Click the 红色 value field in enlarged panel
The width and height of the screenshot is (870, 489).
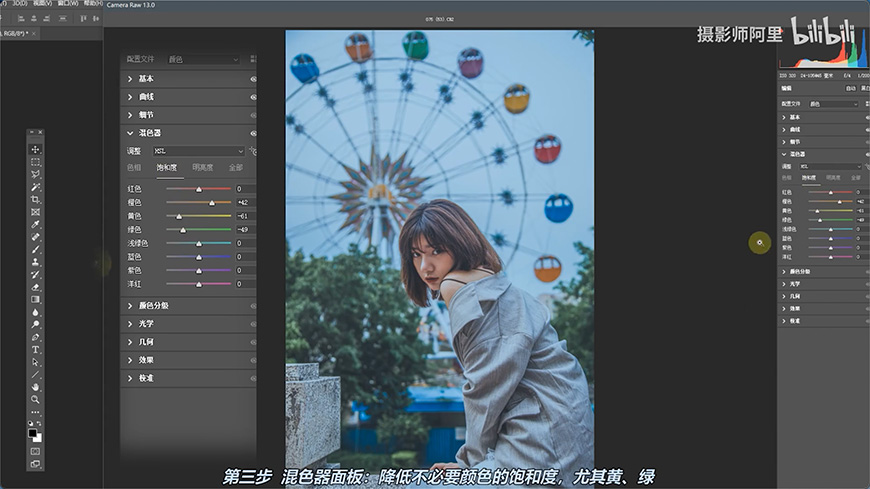246,189
